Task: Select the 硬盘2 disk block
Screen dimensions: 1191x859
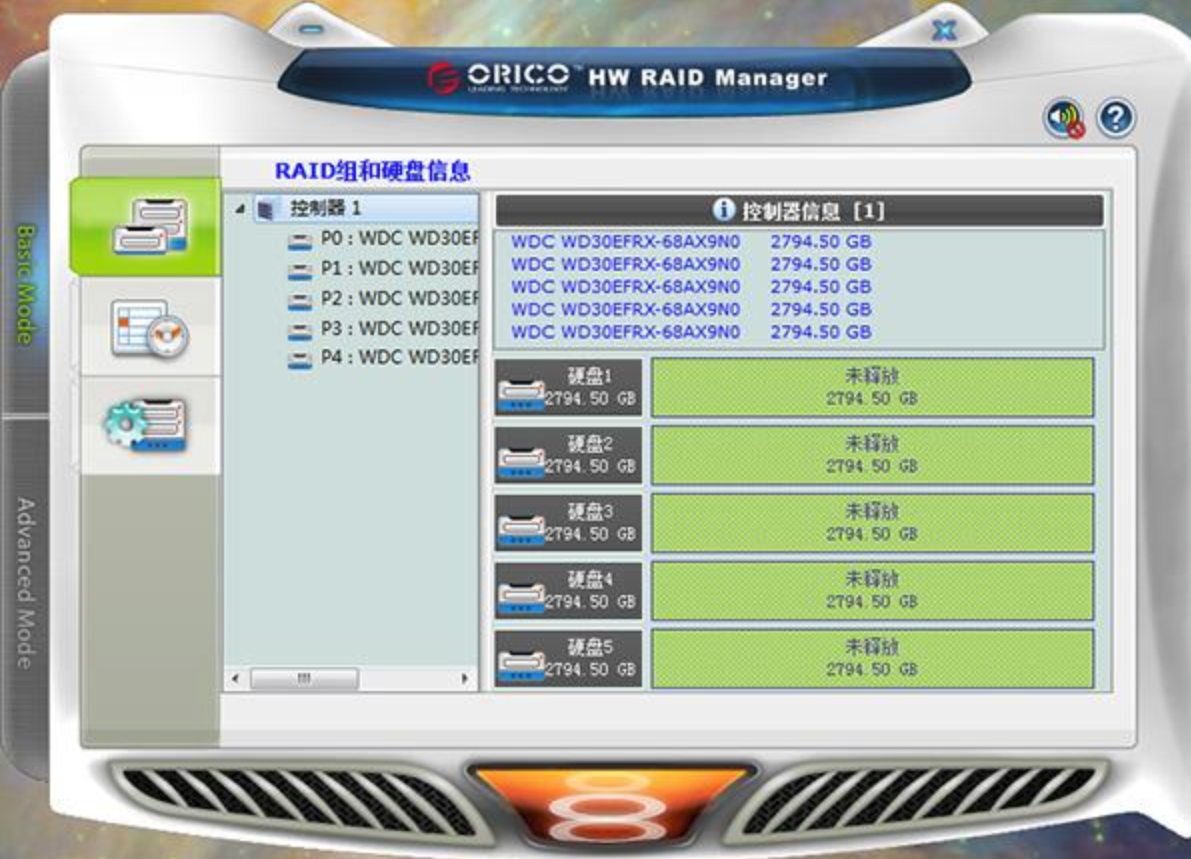Action: pyautogui.click(x=568, y=455)
